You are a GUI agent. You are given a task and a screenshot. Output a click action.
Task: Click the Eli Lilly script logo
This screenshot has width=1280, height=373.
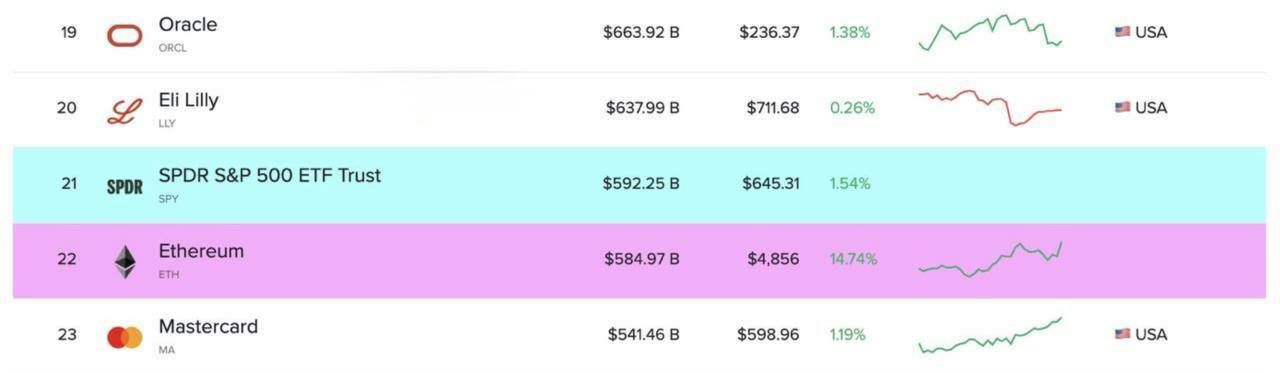(x=125, y=110)
